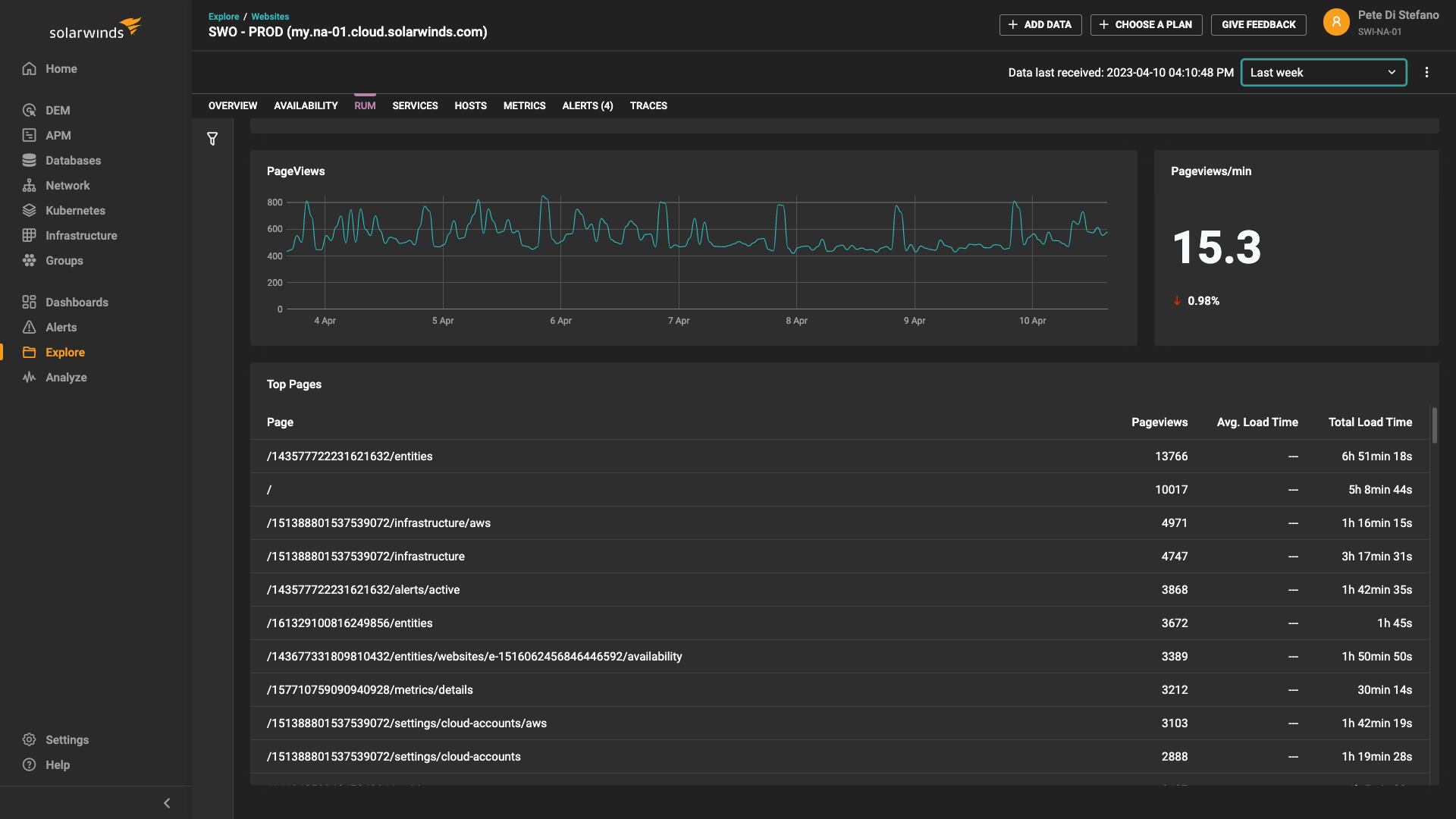The width and height of the screenshot is (1456, 819).
Task: Open the filter funnel icon panel
Action: (x=212, y=139)
